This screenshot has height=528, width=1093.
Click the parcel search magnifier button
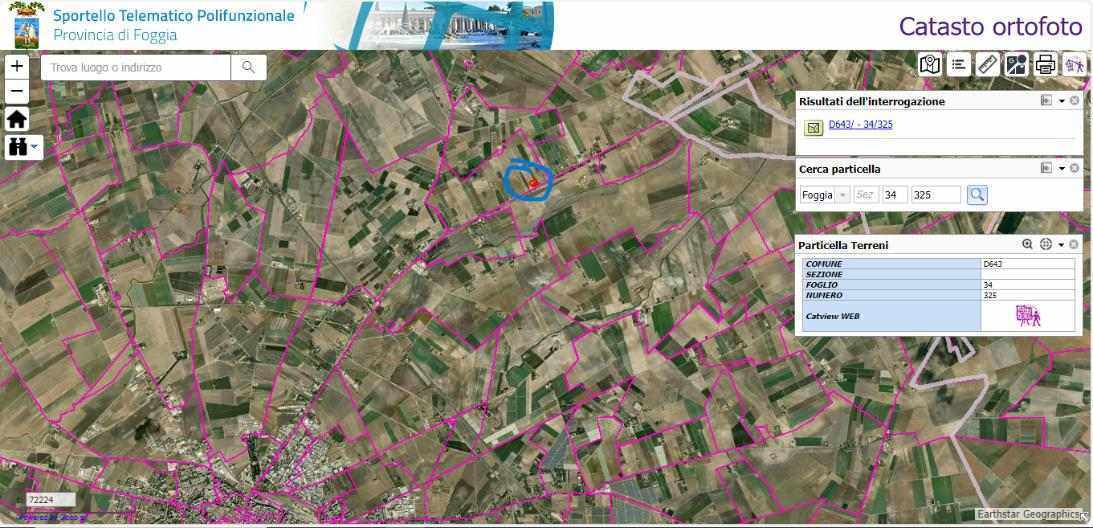coord(977,195)
